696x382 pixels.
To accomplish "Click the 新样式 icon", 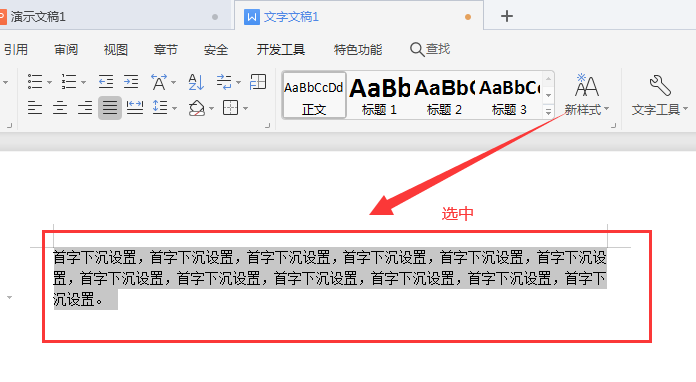I will point(586,85).
